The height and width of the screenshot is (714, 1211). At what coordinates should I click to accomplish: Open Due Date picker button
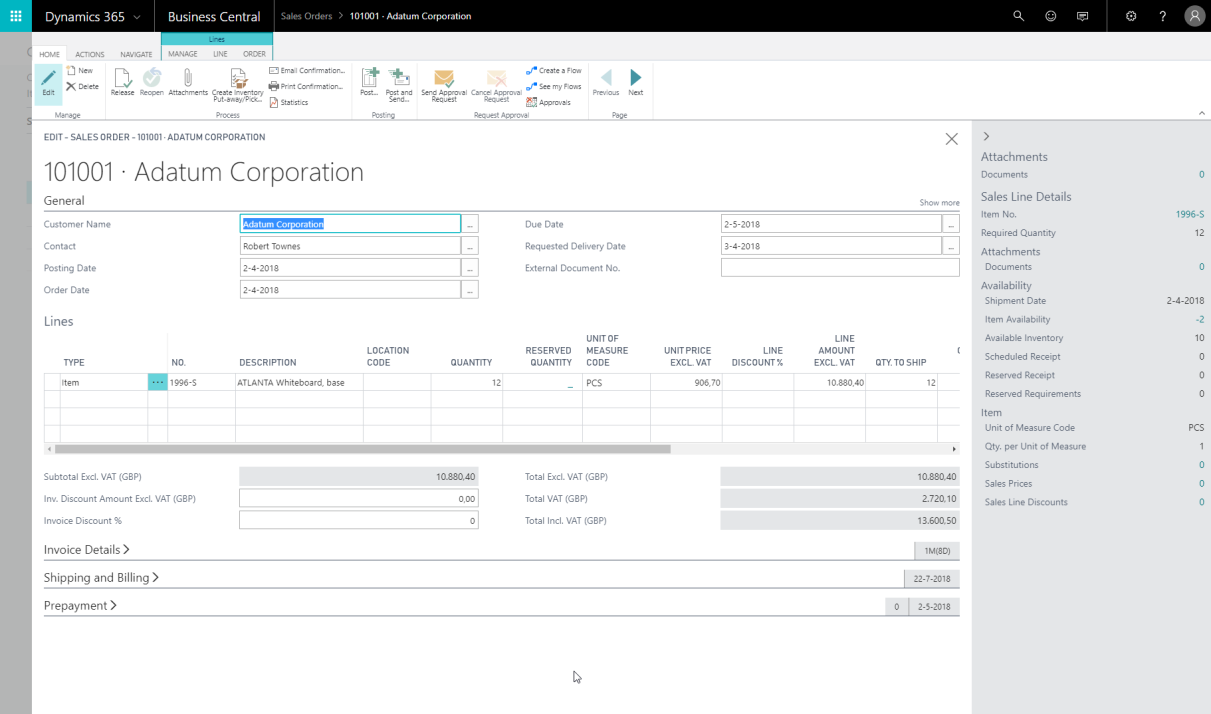click(951, 224)
